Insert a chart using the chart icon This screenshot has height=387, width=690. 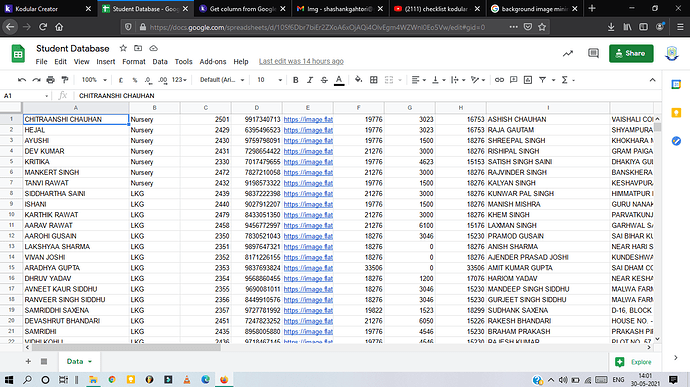(528, 80)
